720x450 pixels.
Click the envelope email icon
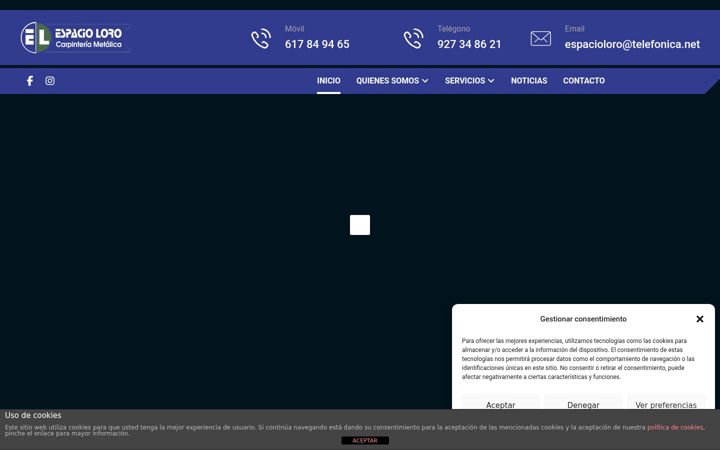point(540,39)
